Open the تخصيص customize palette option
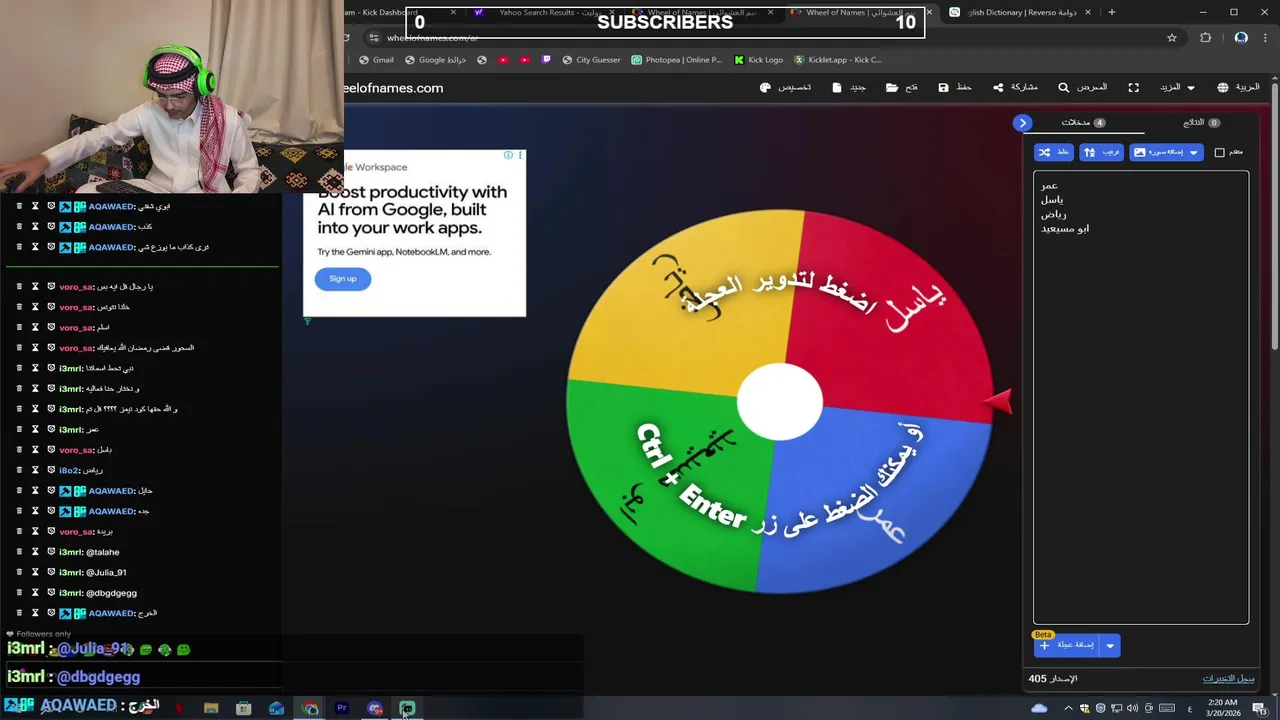Screen dimensions: 1280x720 pos(785,87)
